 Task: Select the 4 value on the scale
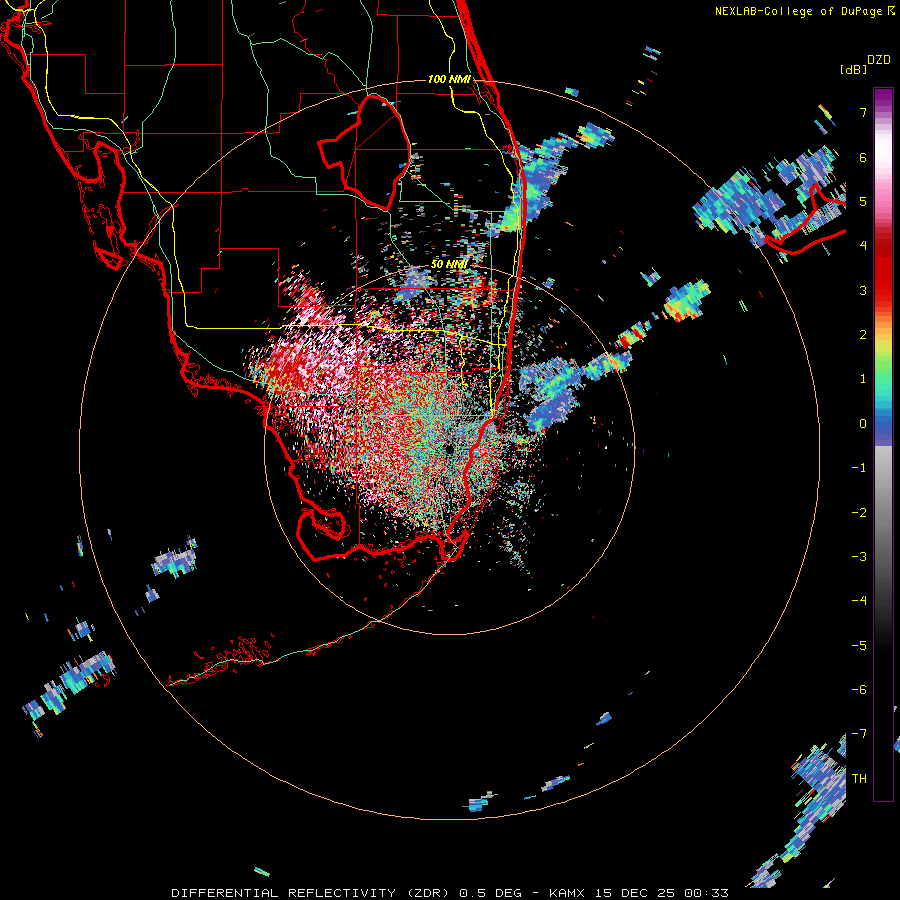click(x=863, y=246)
